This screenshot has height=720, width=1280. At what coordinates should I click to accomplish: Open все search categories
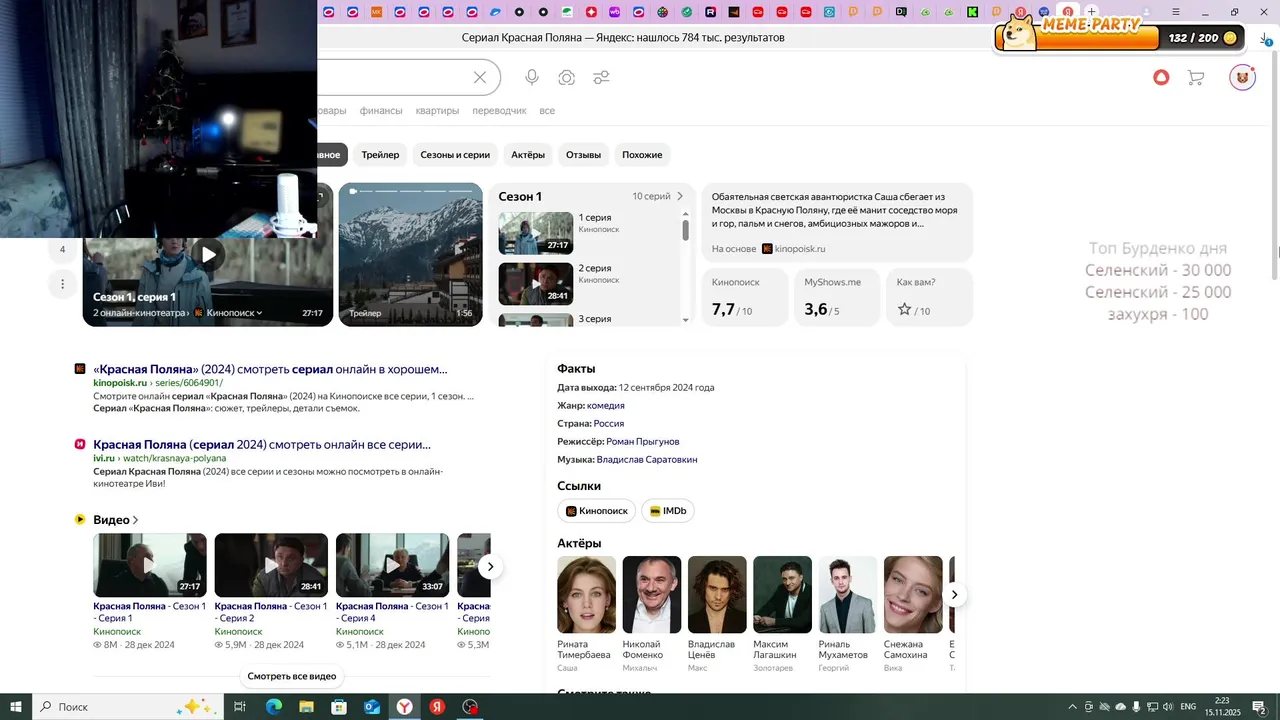[x=547, y=111]
